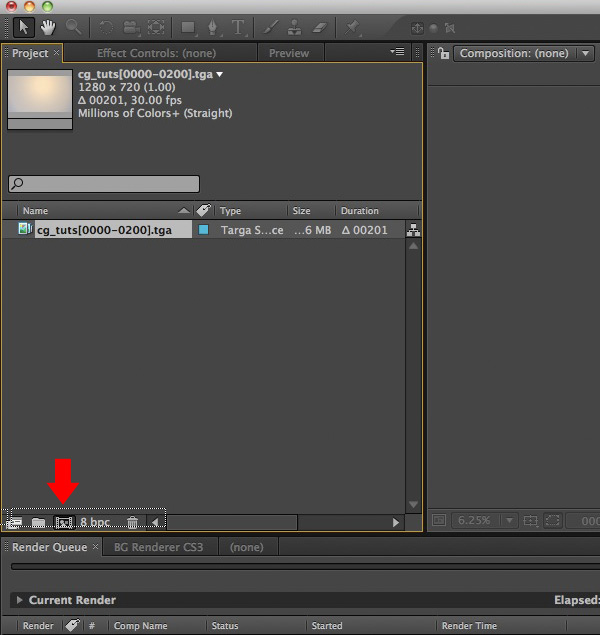Click the project list scroll up arrow

(413, 245)
